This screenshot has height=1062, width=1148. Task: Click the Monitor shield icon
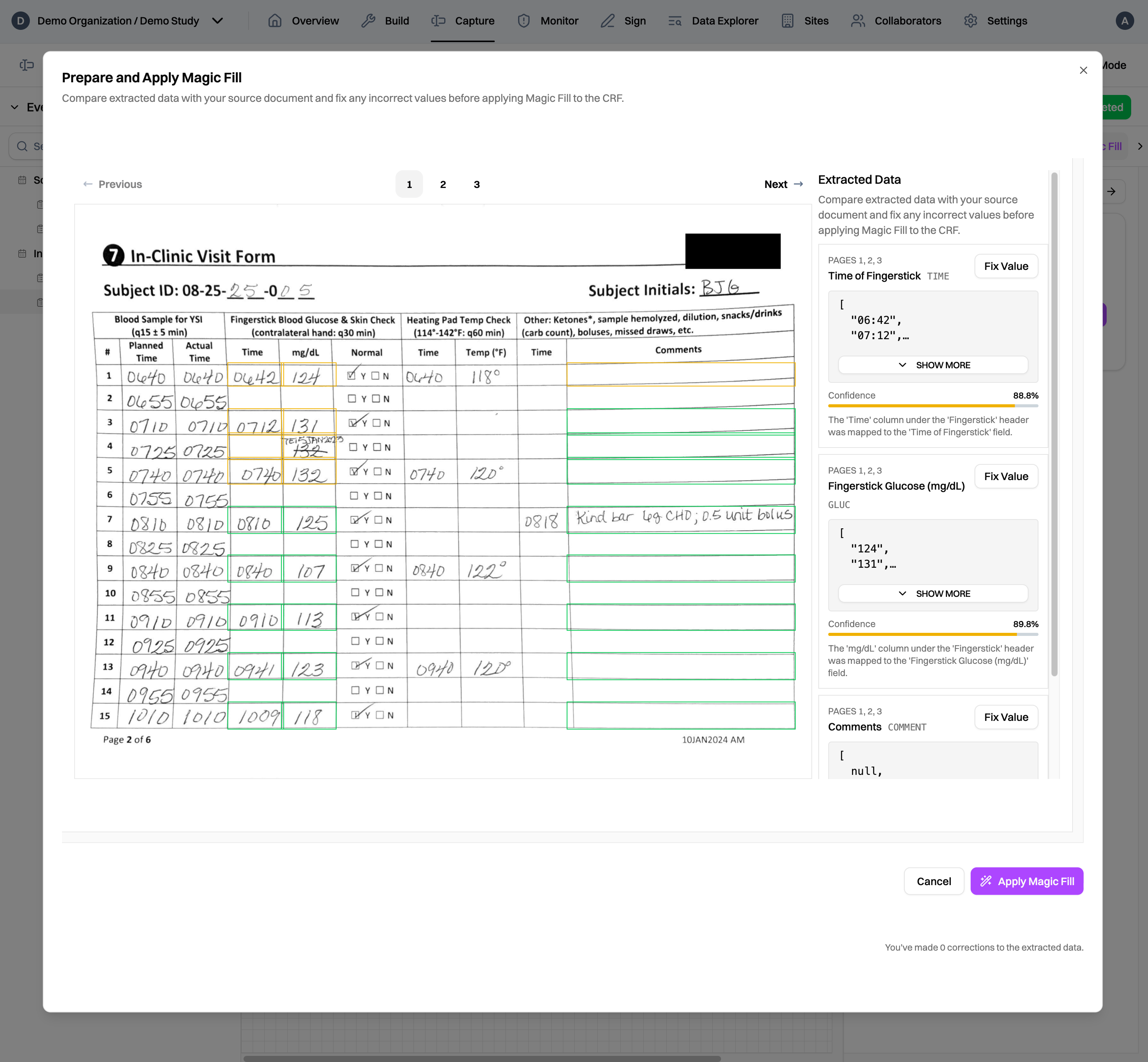(523, 21)
